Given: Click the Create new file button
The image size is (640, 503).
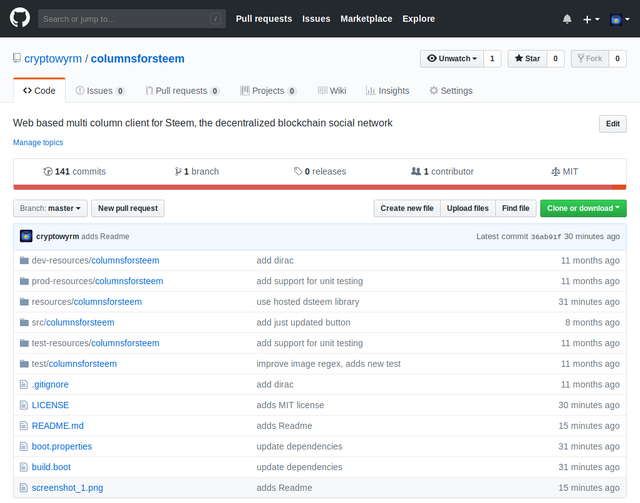Looking at the screenshot, I should (x=407, y=208).
